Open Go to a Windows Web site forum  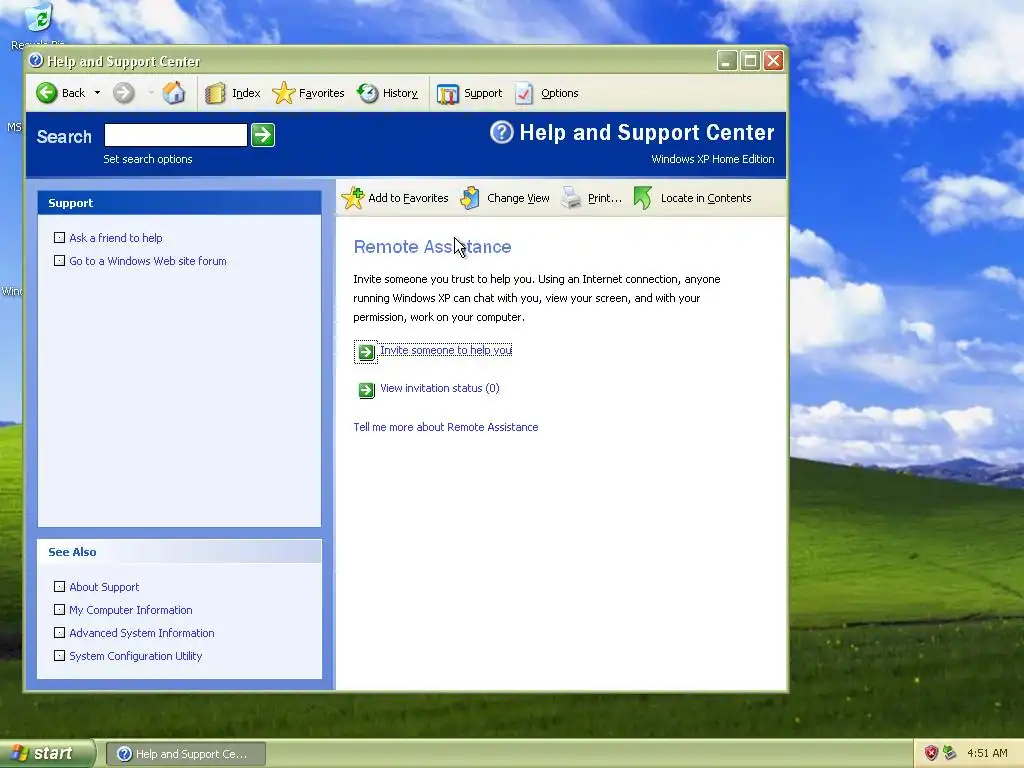pyautogui.click(x=148, y=261)
